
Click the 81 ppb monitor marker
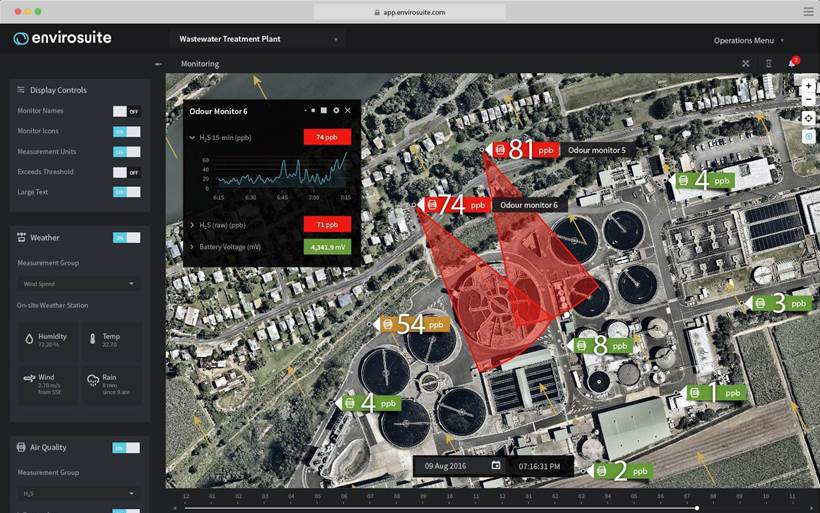(x=524, y=150)
